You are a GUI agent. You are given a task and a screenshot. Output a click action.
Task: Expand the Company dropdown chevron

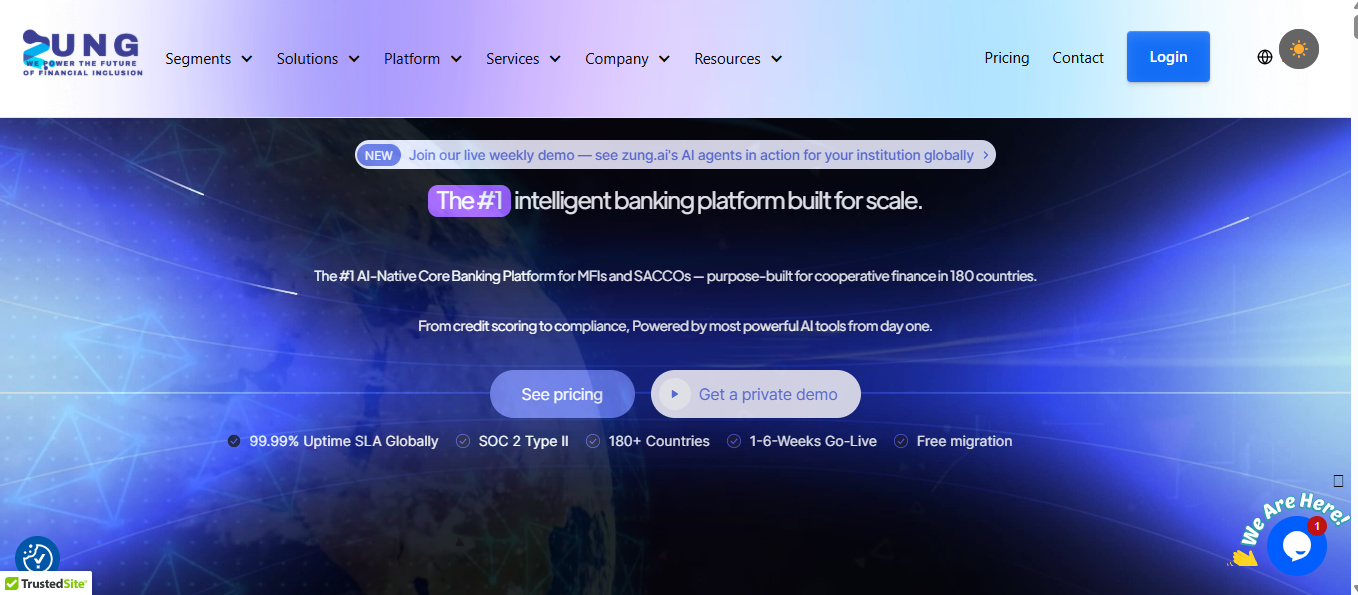[664, 59]
